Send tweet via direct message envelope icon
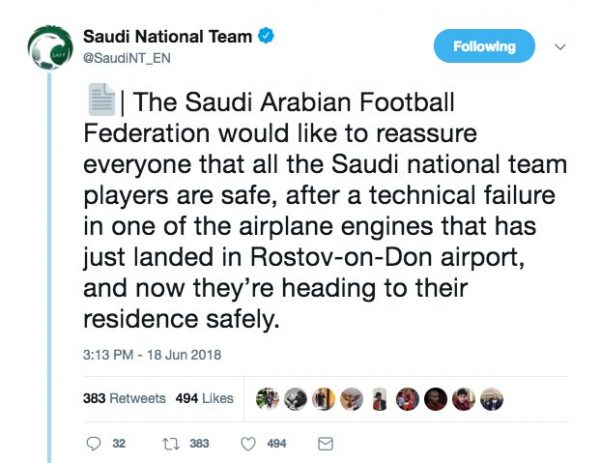 pyautogui.click(x=324, y=443)
